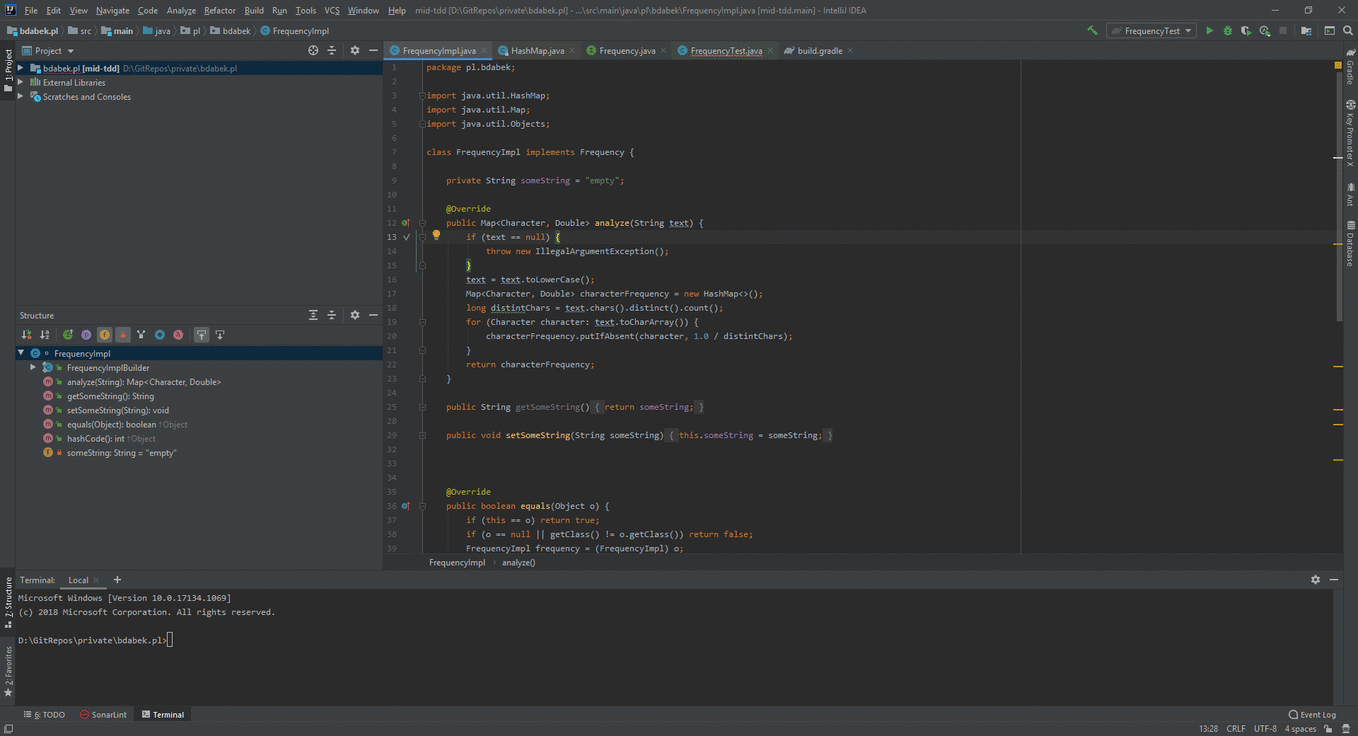The image size is (1358, 736).
Task: Run FrequencyTest with the green play icon
Action: pos(1209,31)
